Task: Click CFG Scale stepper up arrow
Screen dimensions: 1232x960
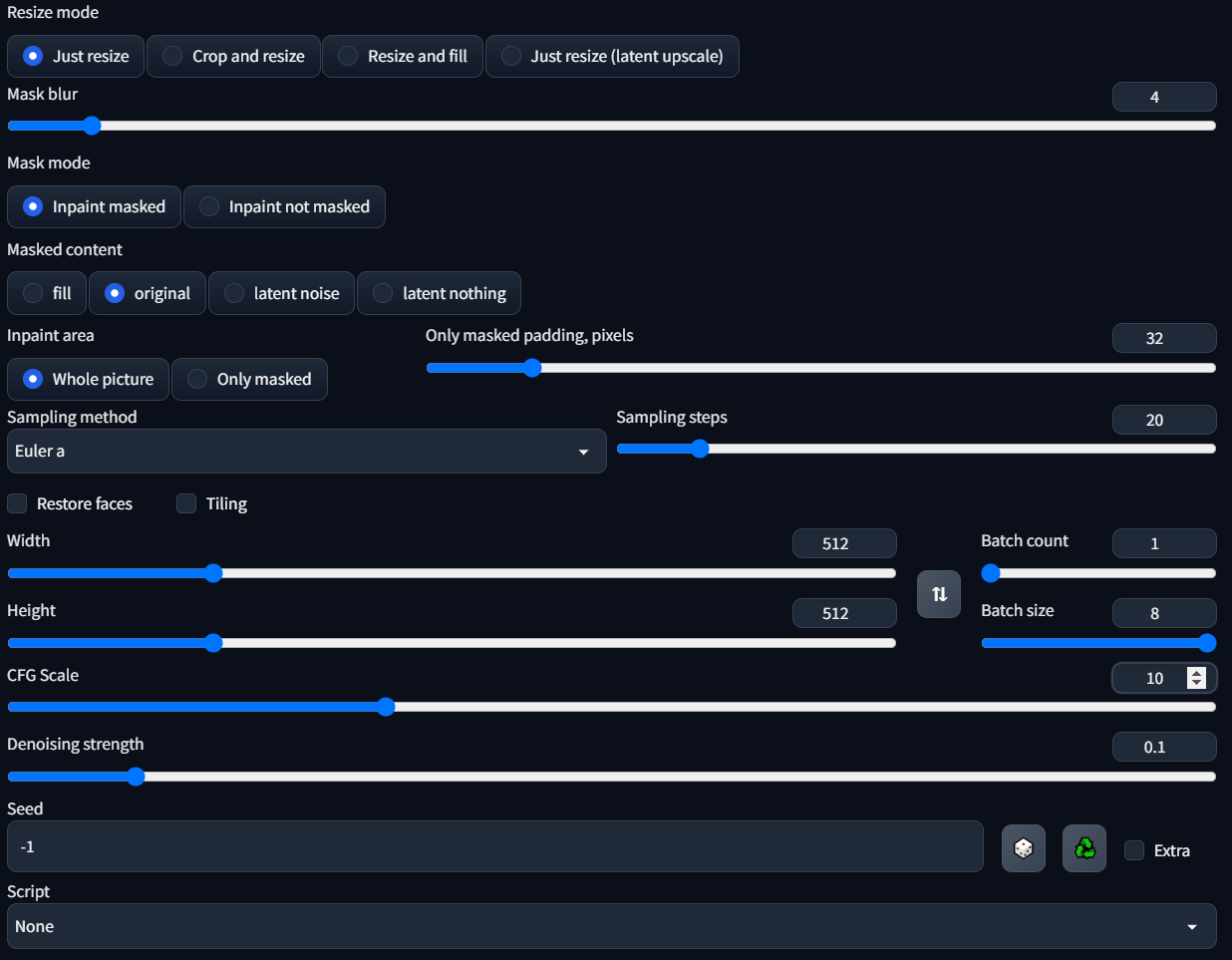Action: pos(1197,673)
